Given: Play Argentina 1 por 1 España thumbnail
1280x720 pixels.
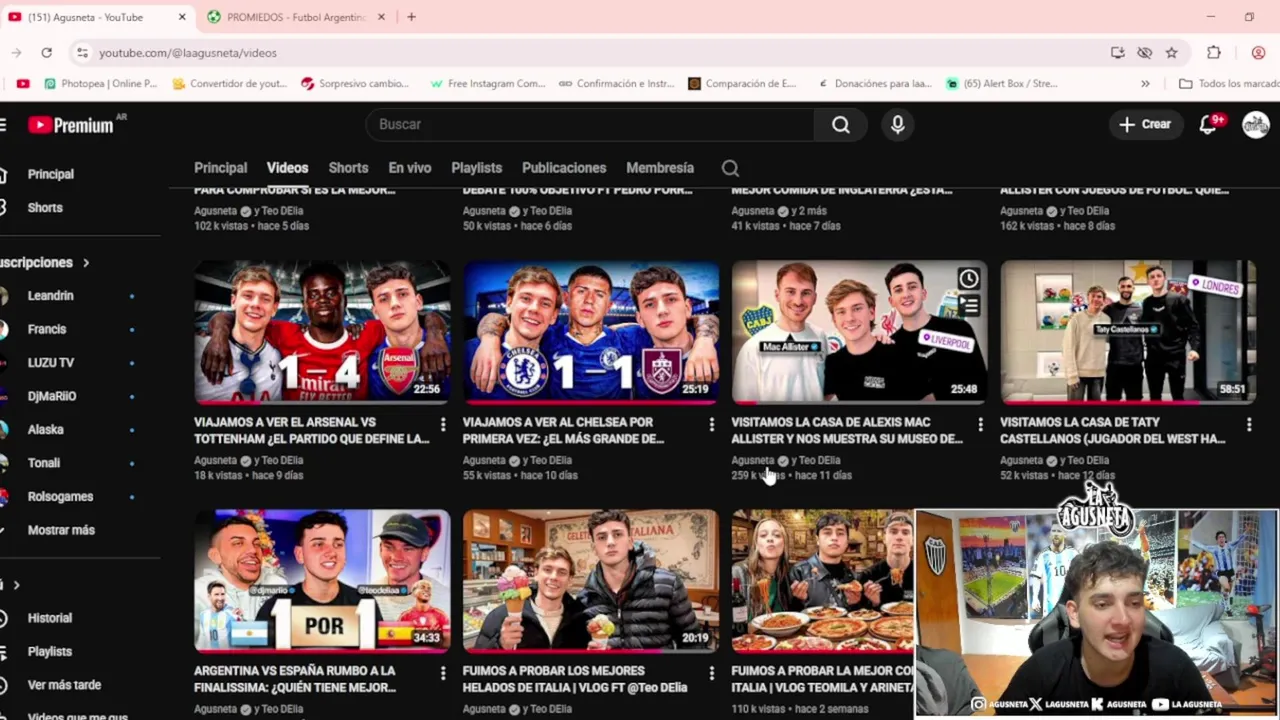Looking at the screenshot, I should click(x=322, y=581).
